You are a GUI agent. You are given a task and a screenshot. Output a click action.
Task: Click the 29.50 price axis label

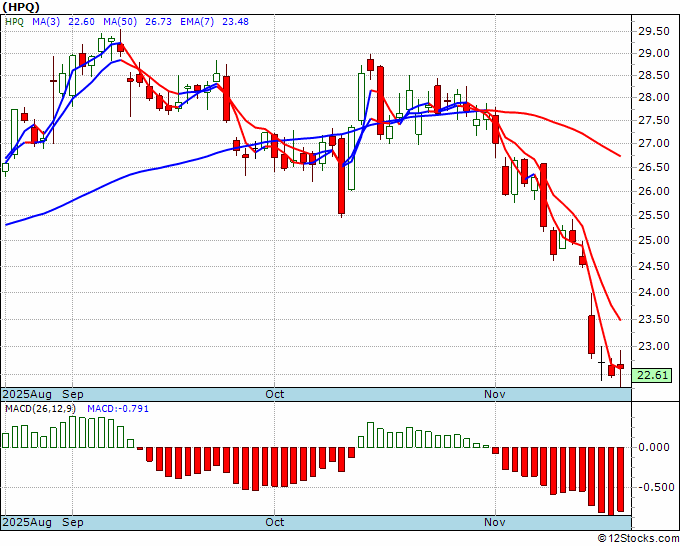click(654, 31)
